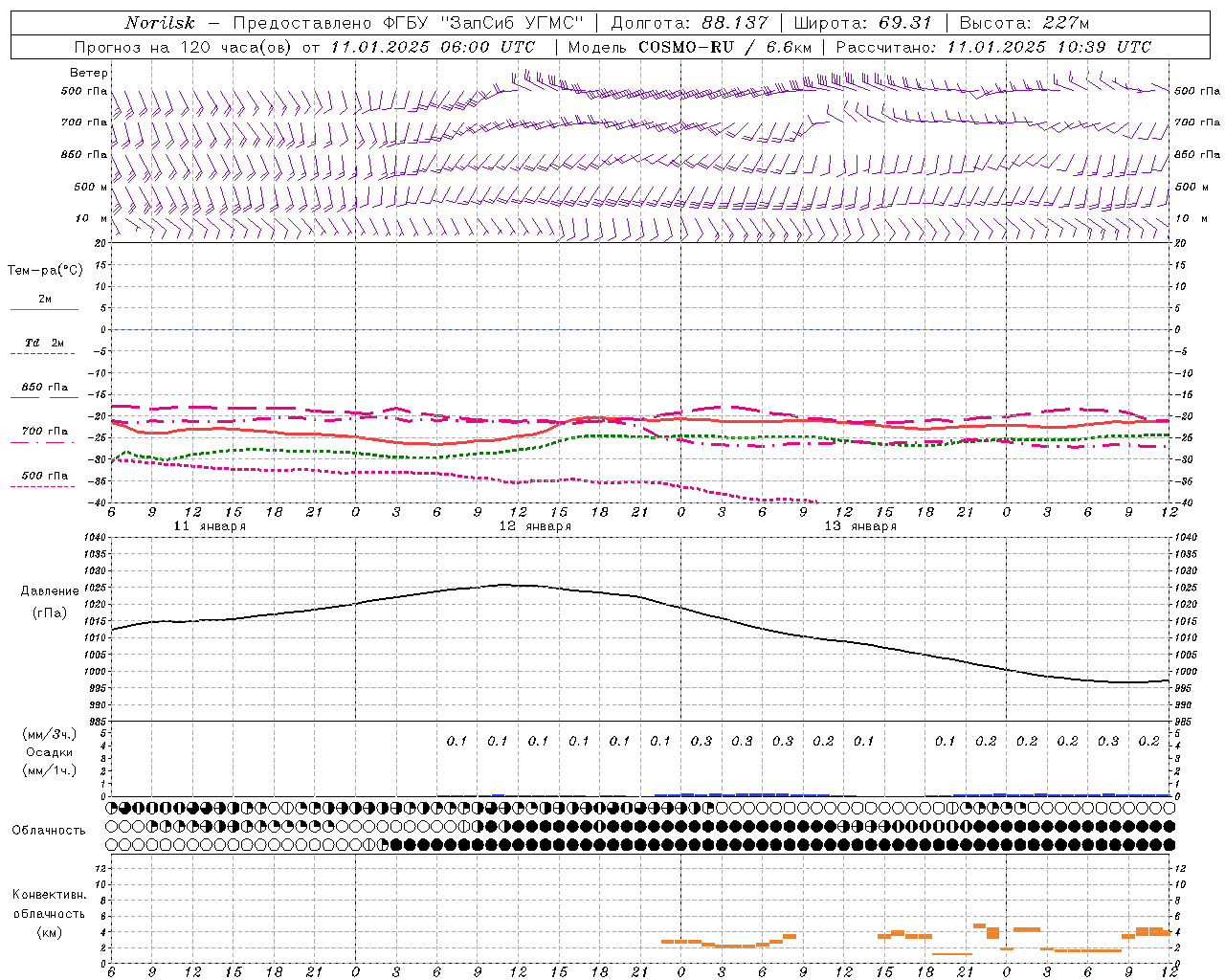Click the '13 января' date label
The width and height of the screenshot is (1225, 980).
click(860, 526)
